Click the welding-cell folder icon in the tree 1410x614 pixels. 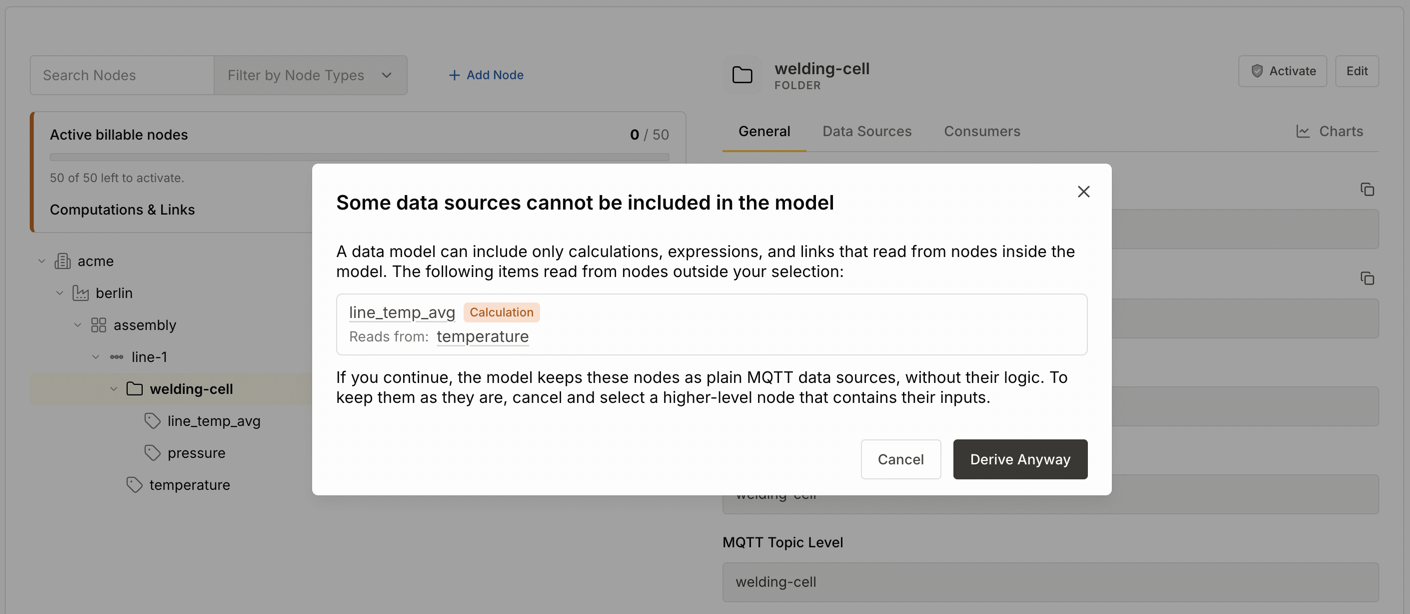(x=135, y=389)
